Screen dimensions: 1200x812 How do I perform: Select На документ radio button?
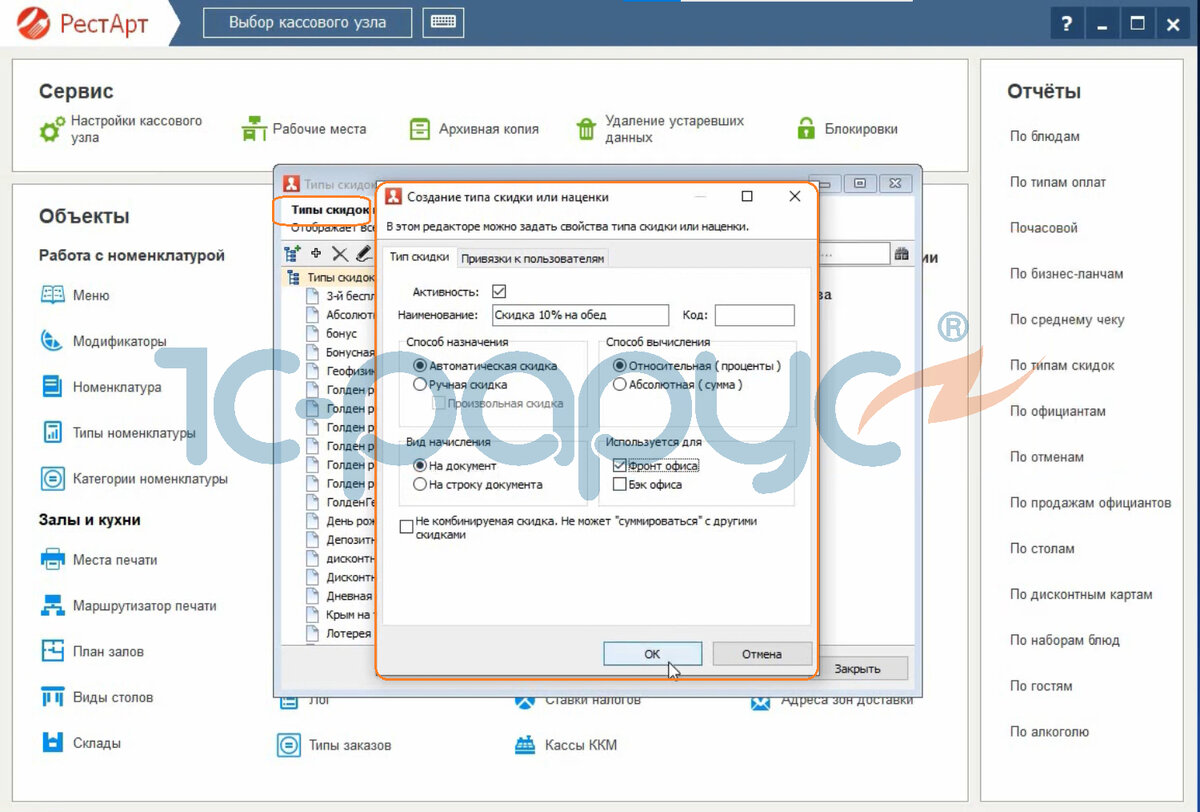coord(420,466)
